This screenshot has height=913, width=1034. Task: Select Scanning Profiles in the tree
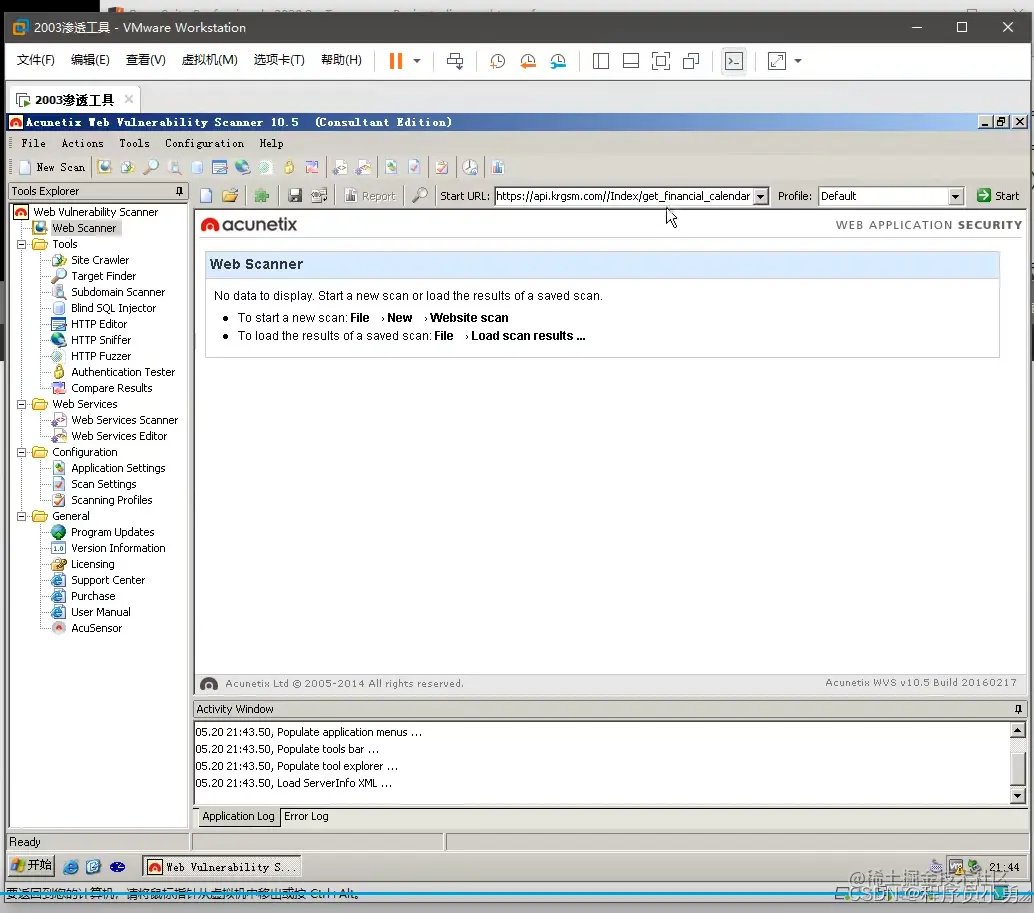[x=111, y=500]
